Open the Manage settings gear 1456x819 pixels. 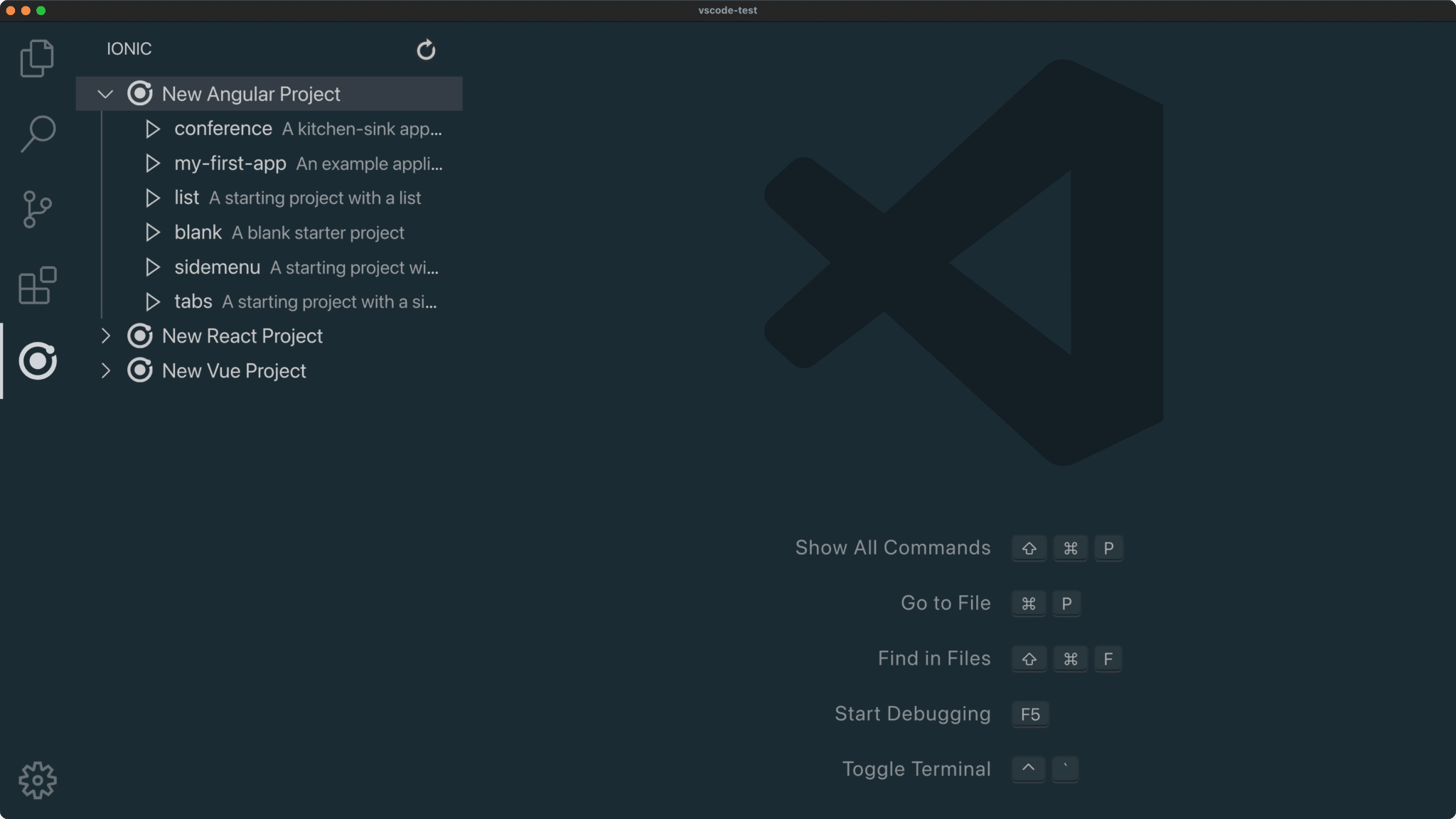pyautogui.click(x=36, y=779)
